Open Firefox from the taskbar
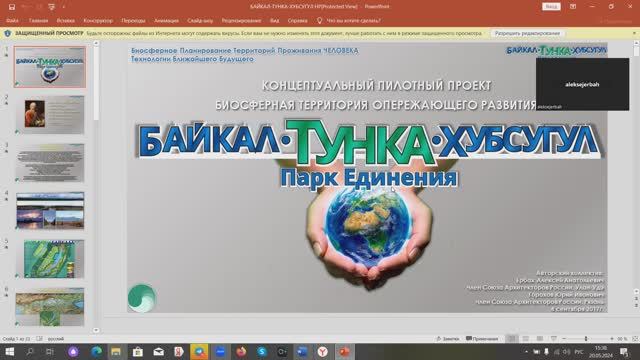640x360 pixels. (x=241, y=352)
